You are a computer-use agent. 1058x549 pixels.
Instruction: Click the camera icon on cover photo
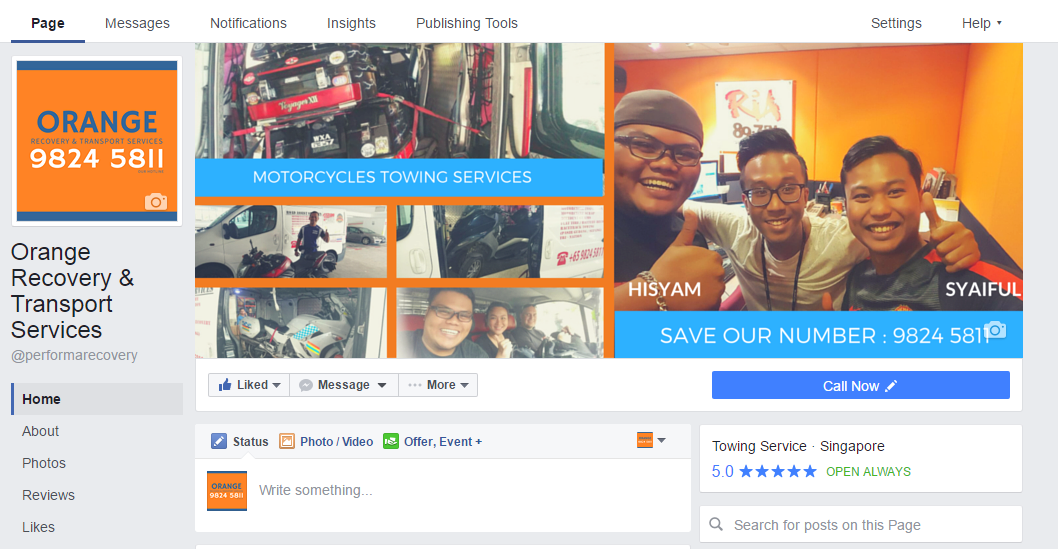pyautogui.click(x=995, y=330)
